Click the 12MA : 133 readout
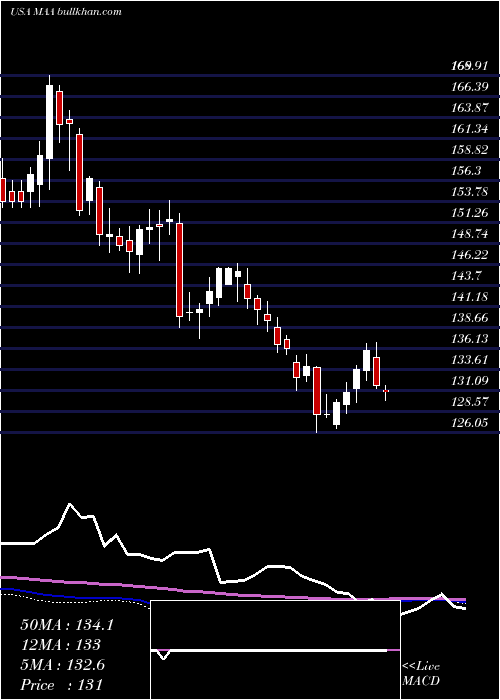The image size is (500, 700). point(60,645)
